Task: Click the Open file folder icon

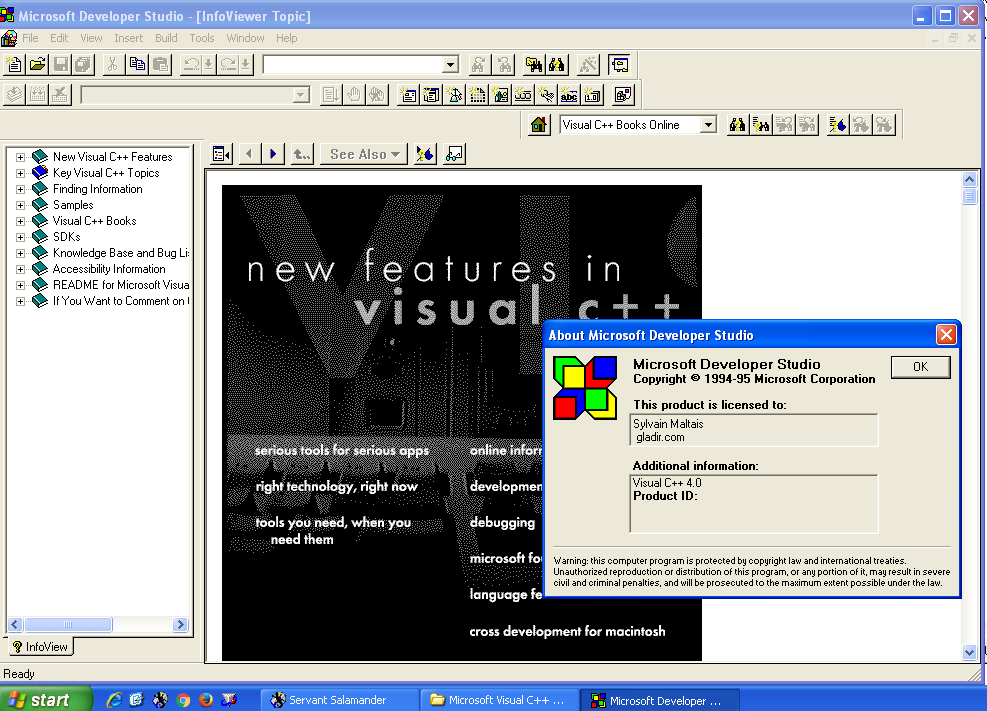Action: coord(38,65)
